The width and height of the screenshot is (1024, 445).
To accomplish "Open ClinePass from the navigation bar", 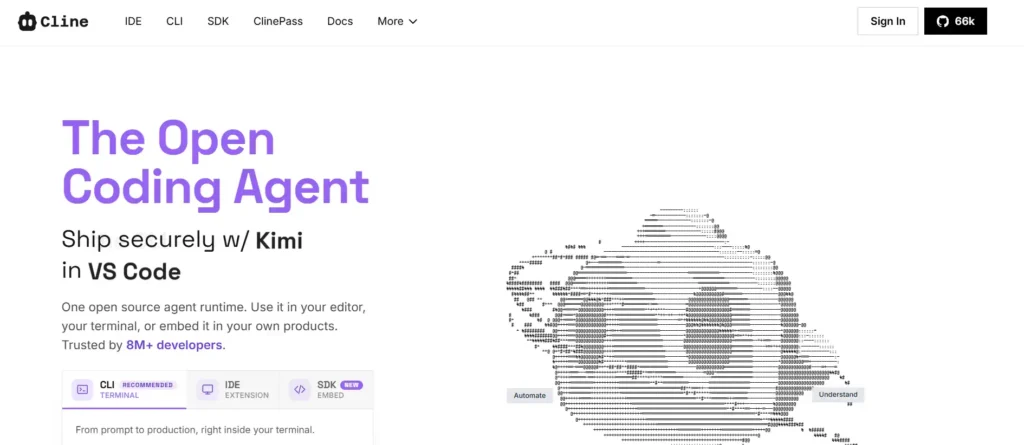I will click(x=278, y=21).
